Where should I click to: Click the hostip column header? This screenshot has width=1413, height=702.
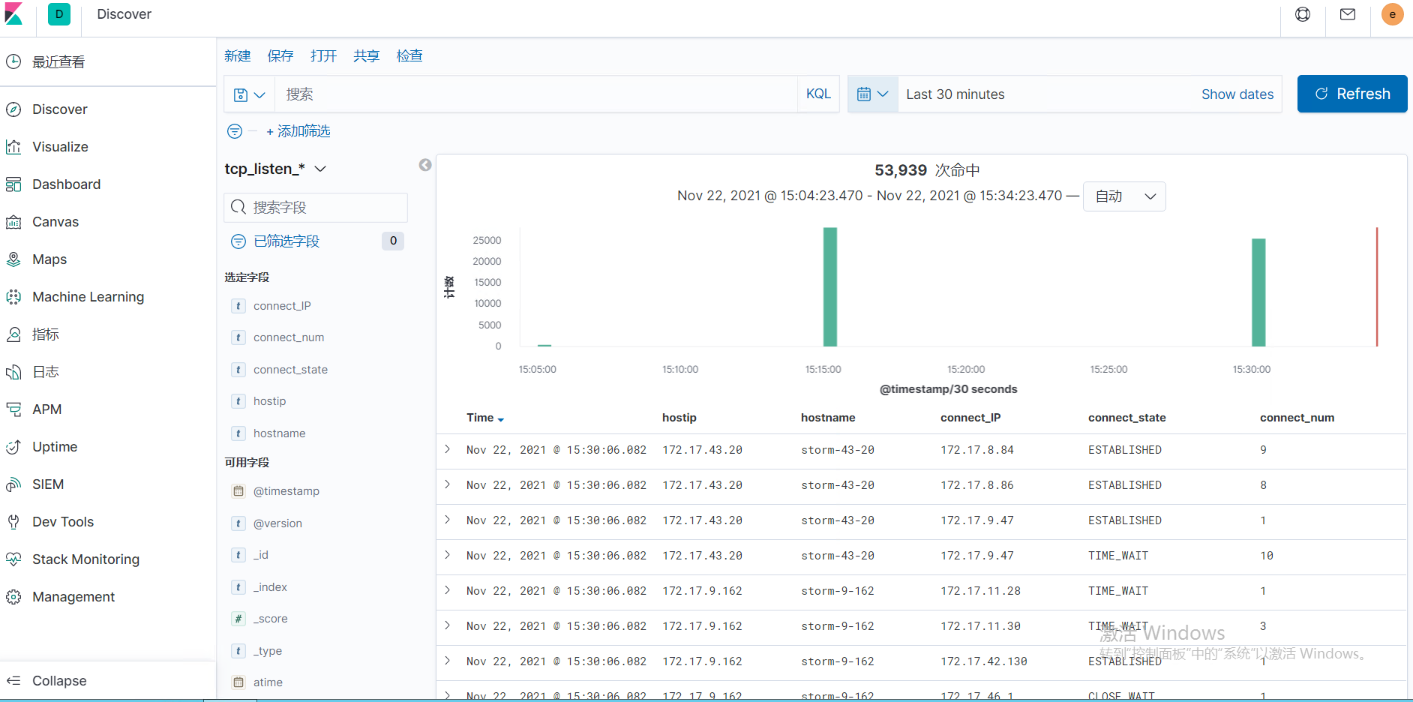point(679,418)
